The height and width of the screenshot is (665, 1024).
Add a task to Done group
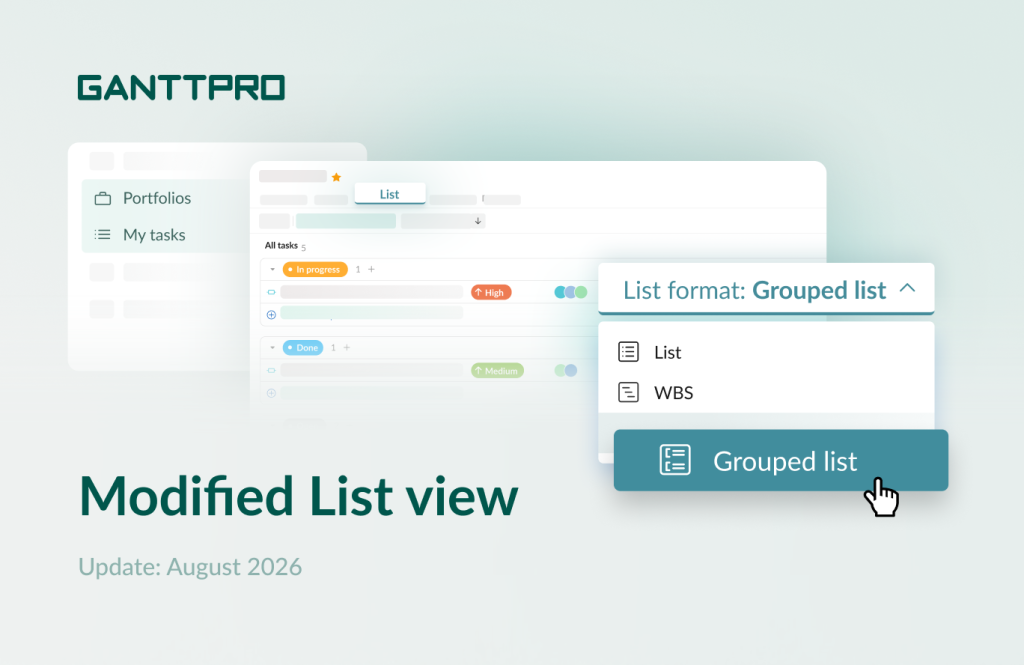pos(347,348)
